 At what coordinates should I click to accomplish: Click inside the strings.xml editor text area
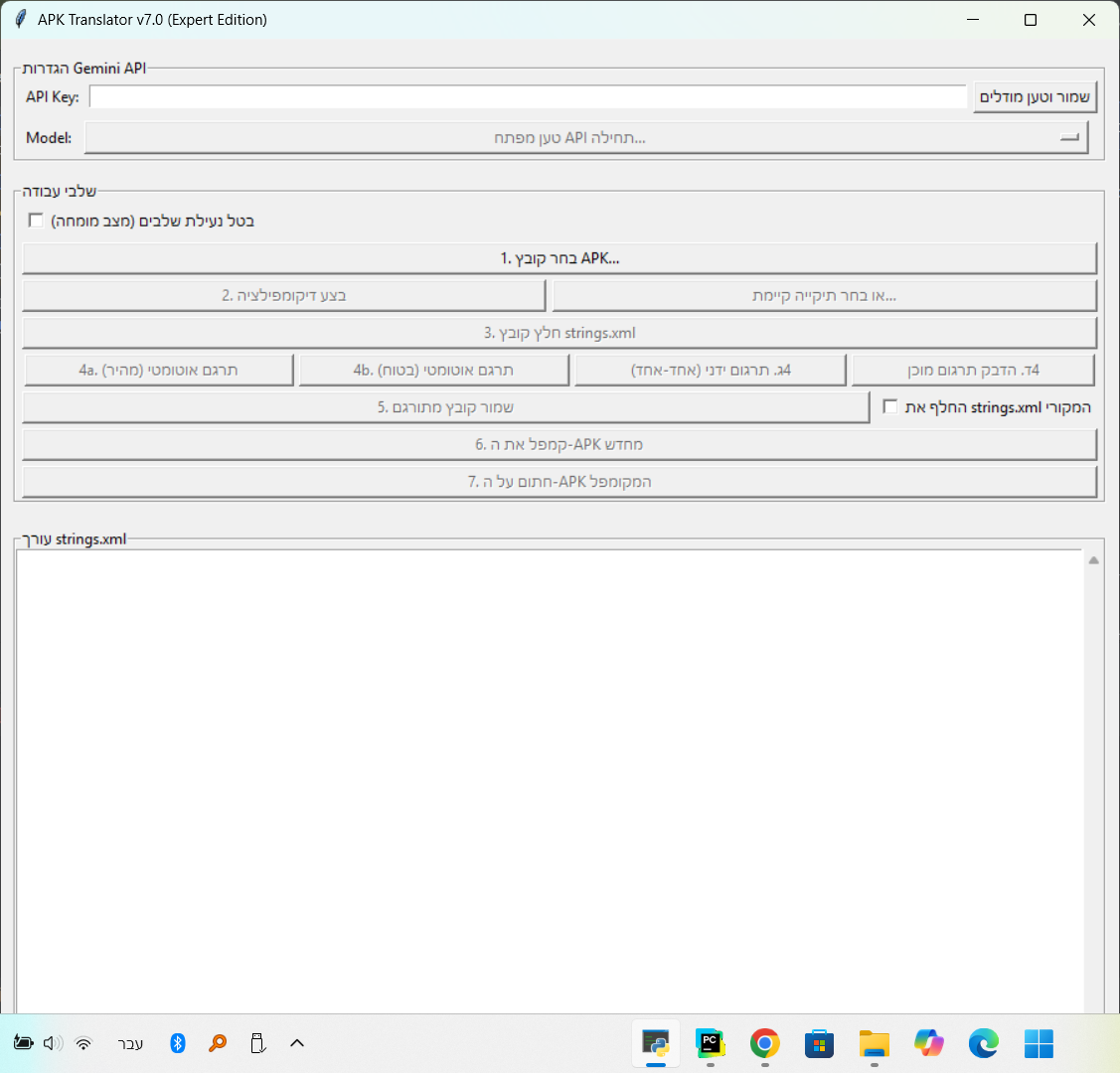coord(549,781)
